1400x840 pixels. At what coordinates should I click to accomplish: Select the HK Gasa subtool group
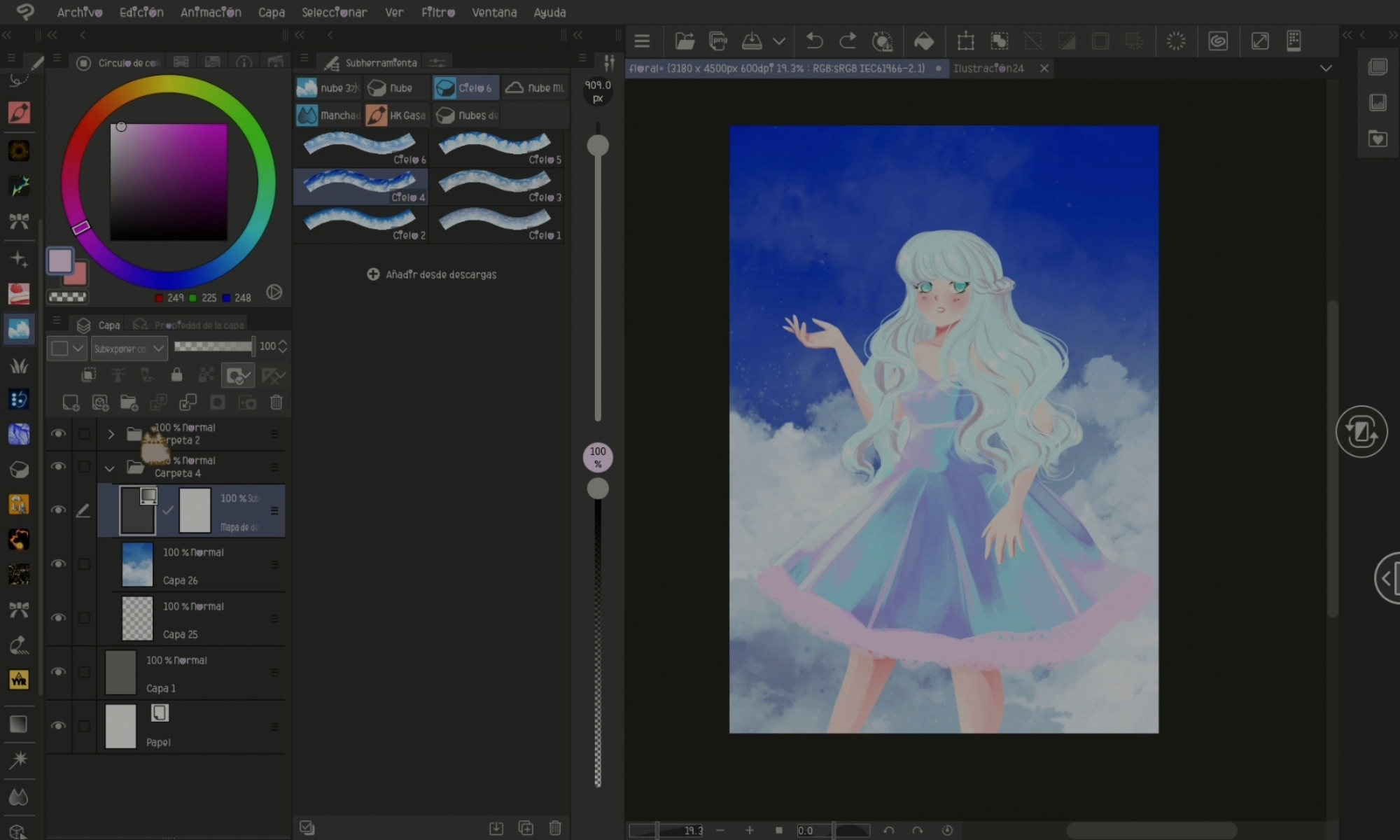click(x=396, y=115)
